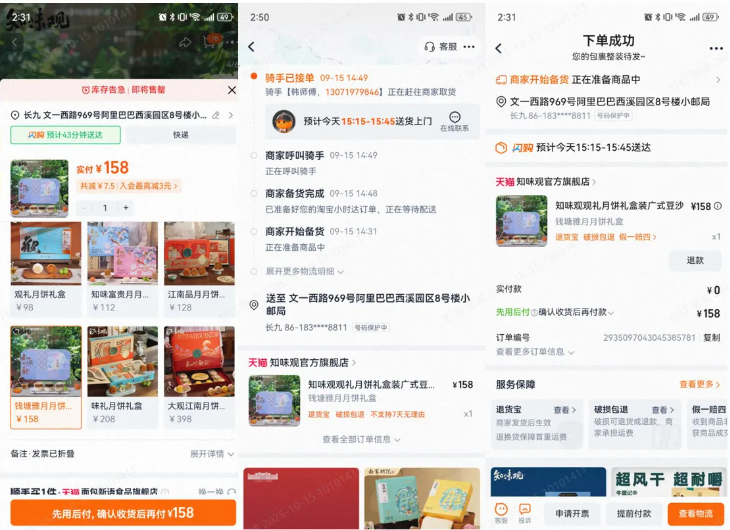Choose 大观江南月饼 ¥398 option
The image size is (730, 530).
(199, 376)
